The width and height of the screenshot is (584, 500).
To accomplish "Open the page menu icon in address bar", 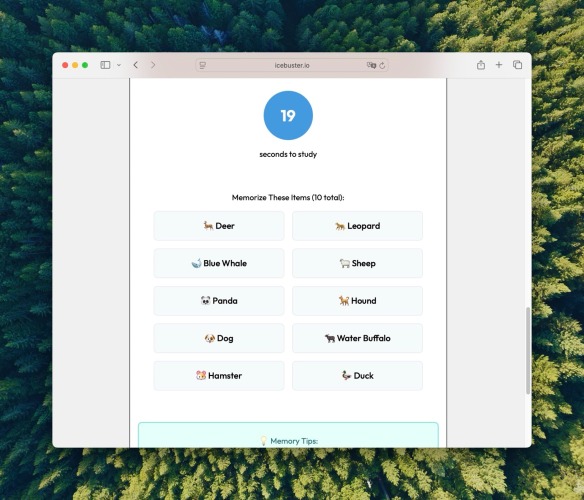I will pyautogui.click(x=203, y=65).
